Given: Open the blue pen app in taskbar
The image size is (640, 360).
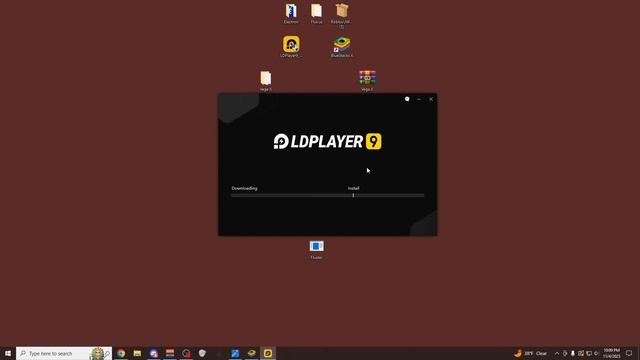Looking at the screenshot, I should tap(235, 353).
